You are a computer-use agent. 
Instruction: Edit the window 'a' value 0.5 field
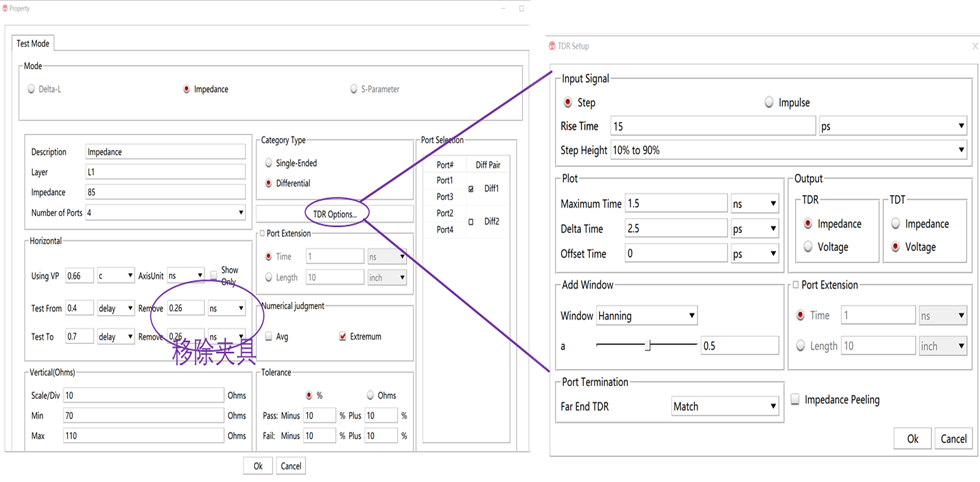pyautogui.click(x=740, y=345)
